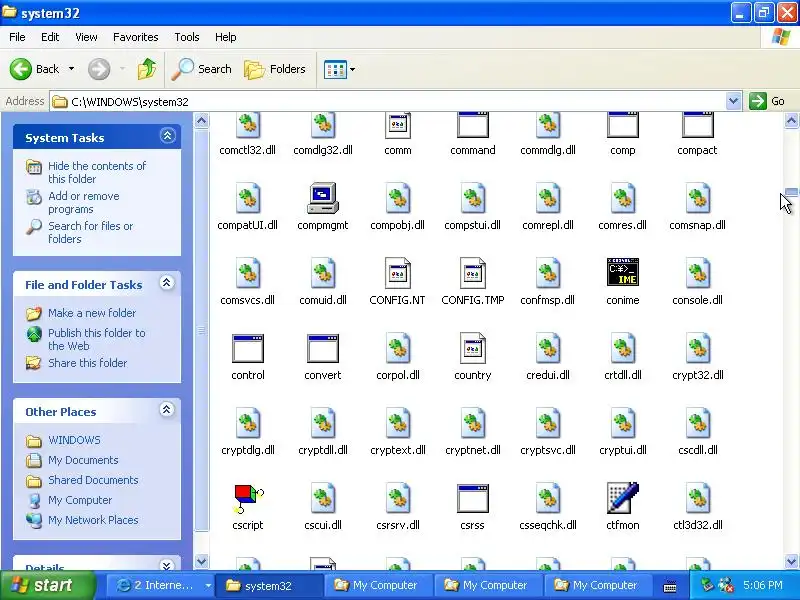Select the compobj.dll file icon

coord(398,198)
